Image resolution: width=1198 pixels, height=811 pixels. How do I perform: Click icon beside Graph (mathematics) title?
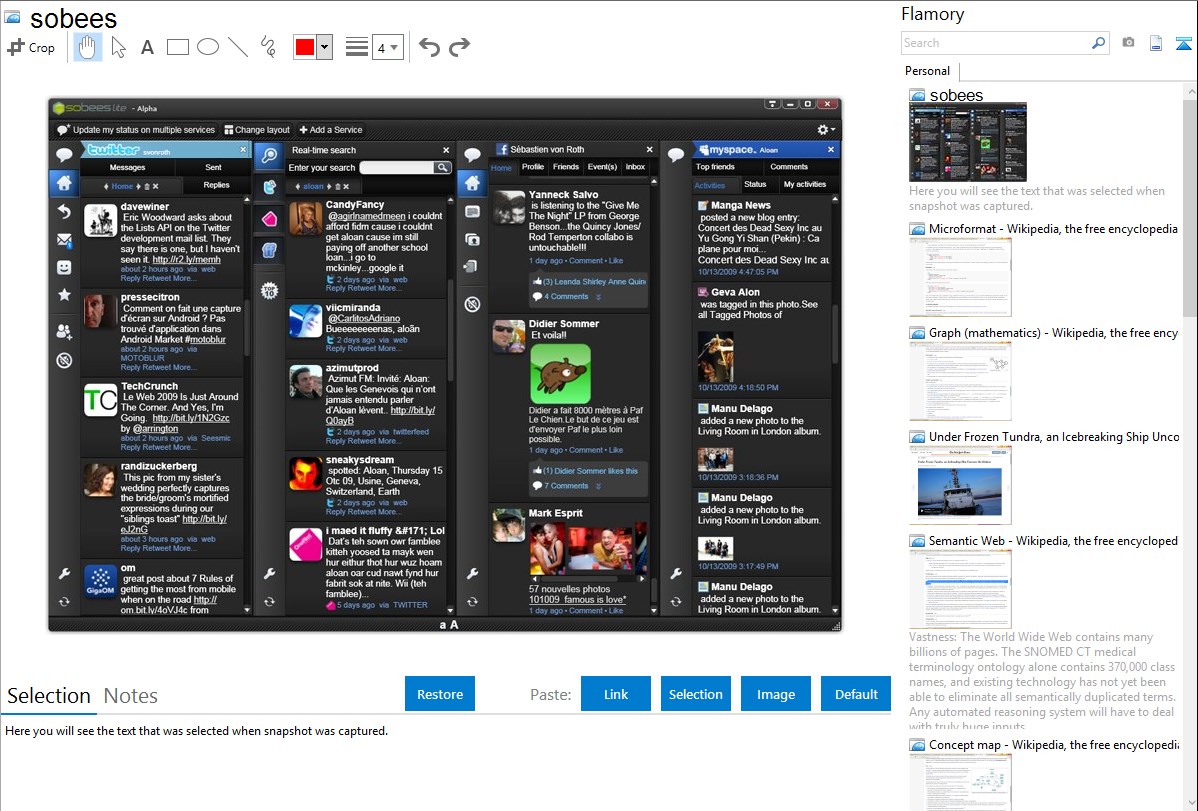pos(917,333)
